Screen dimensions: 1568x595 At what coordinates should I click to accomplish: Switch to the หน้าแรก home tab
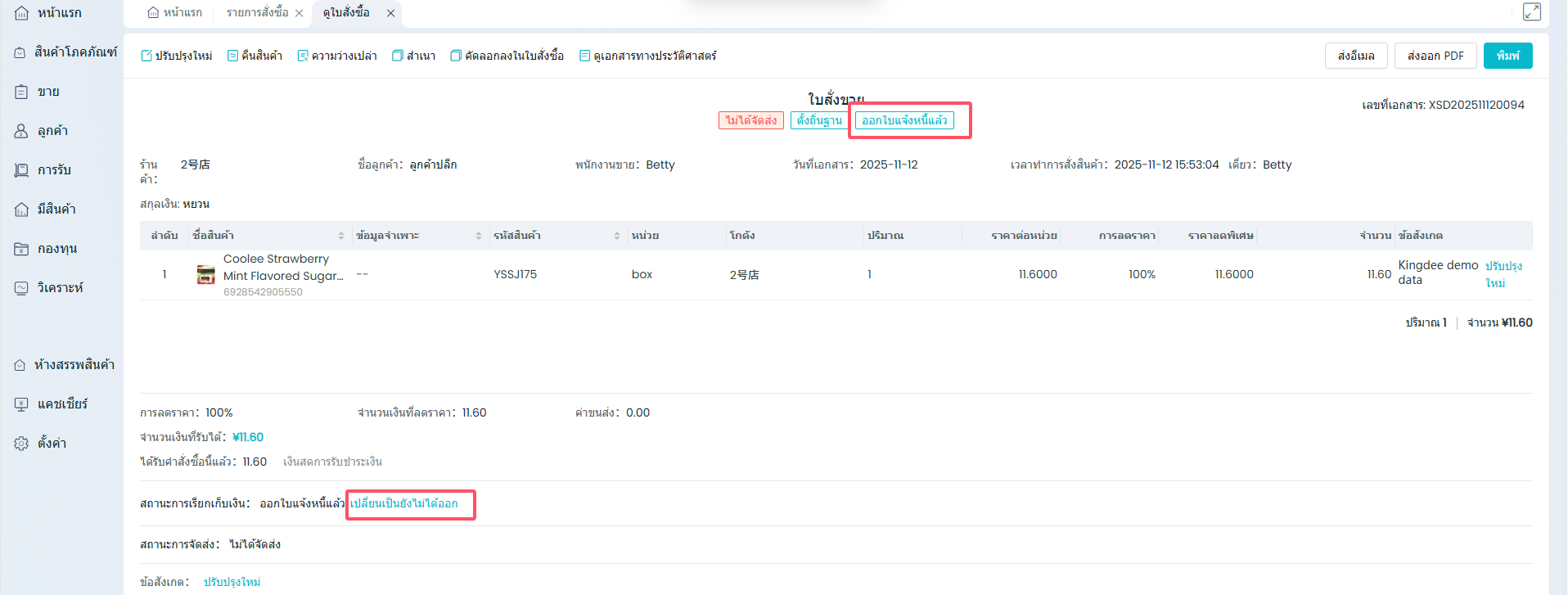174,12
